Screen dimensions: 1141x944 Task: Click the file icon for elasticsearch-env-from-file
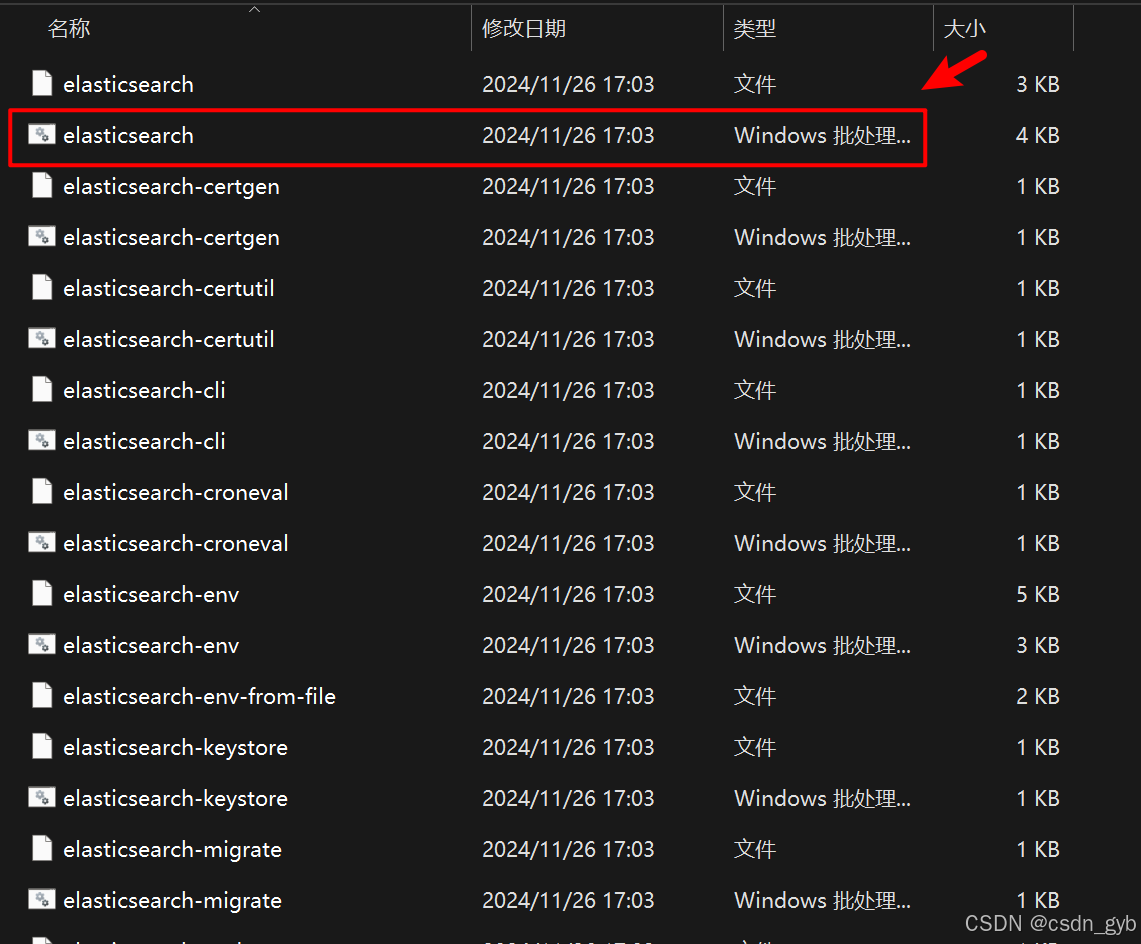[x=42, y=695]
